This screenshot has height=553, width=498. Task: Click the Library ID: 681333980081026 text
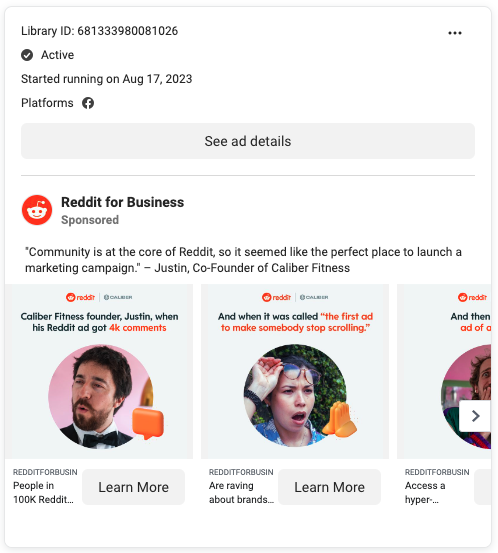(99, 31)
